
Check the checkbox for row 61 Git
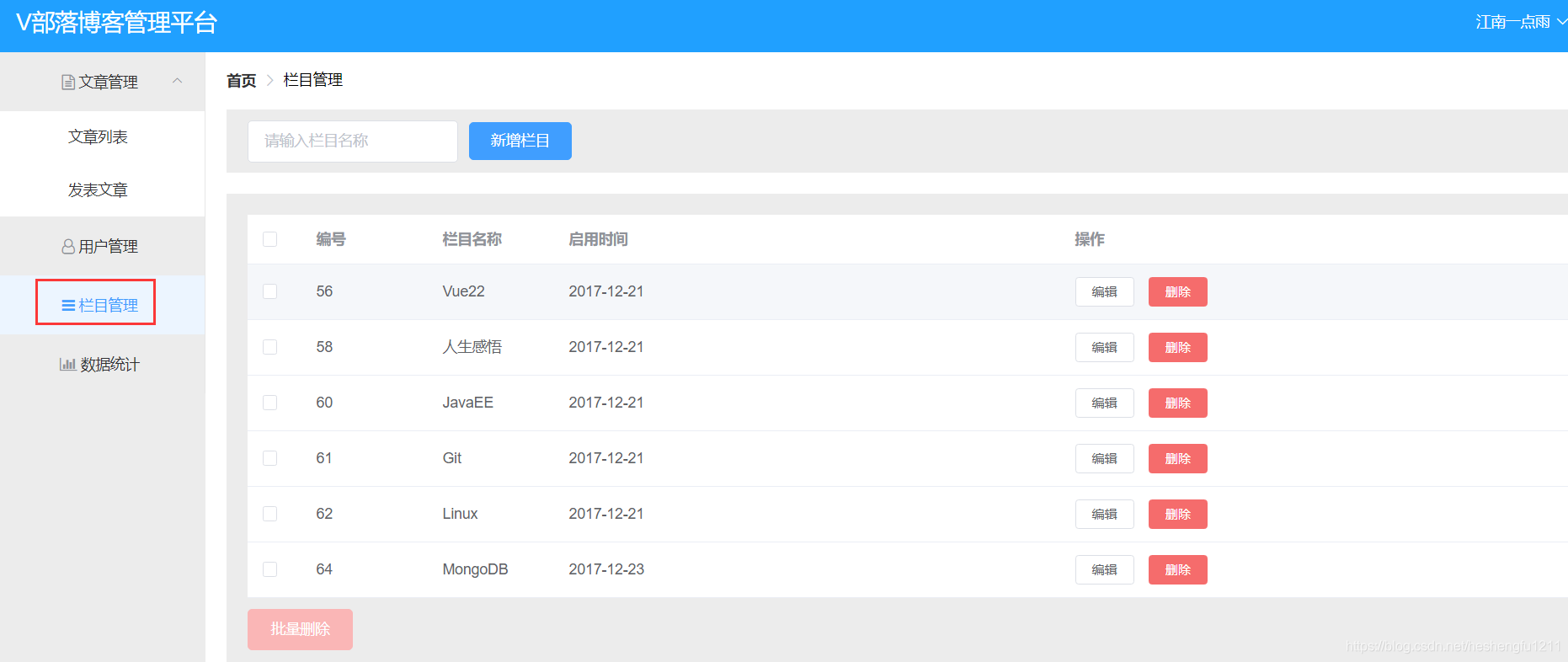coord(269,458)
